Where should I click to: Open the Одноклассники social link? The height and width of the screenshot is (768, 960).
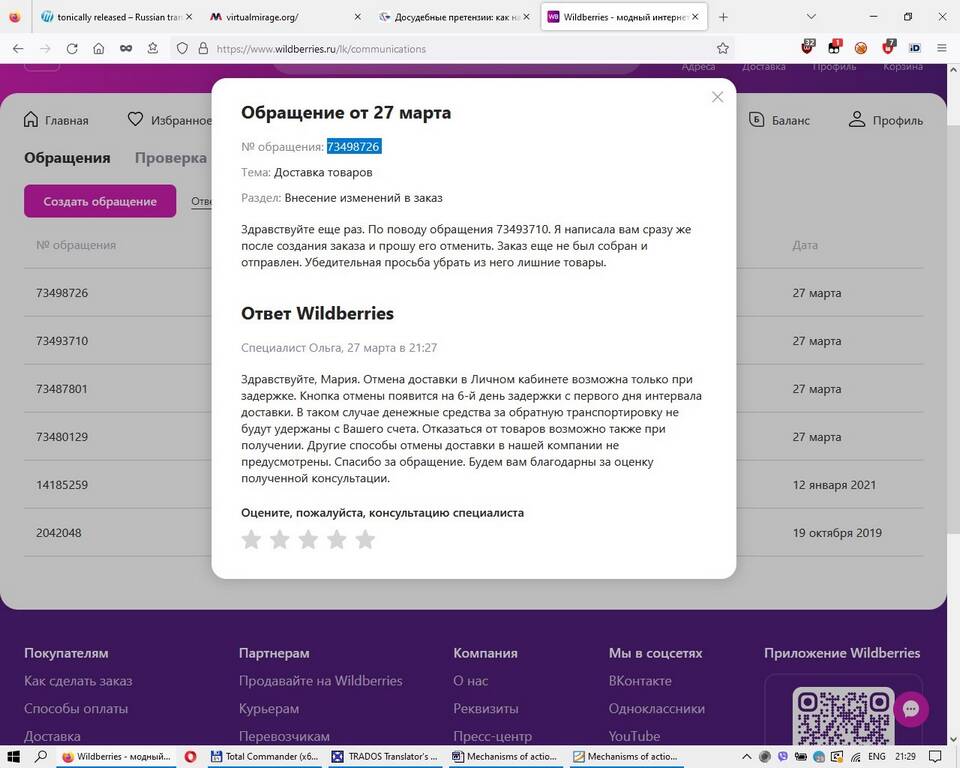(656, 709)
